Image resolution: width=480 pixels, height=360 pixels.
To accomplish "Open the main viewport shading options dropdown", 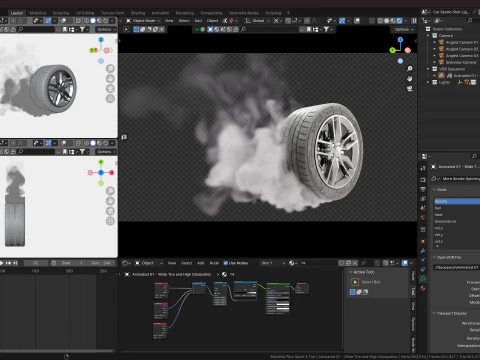I will (405, 21).
